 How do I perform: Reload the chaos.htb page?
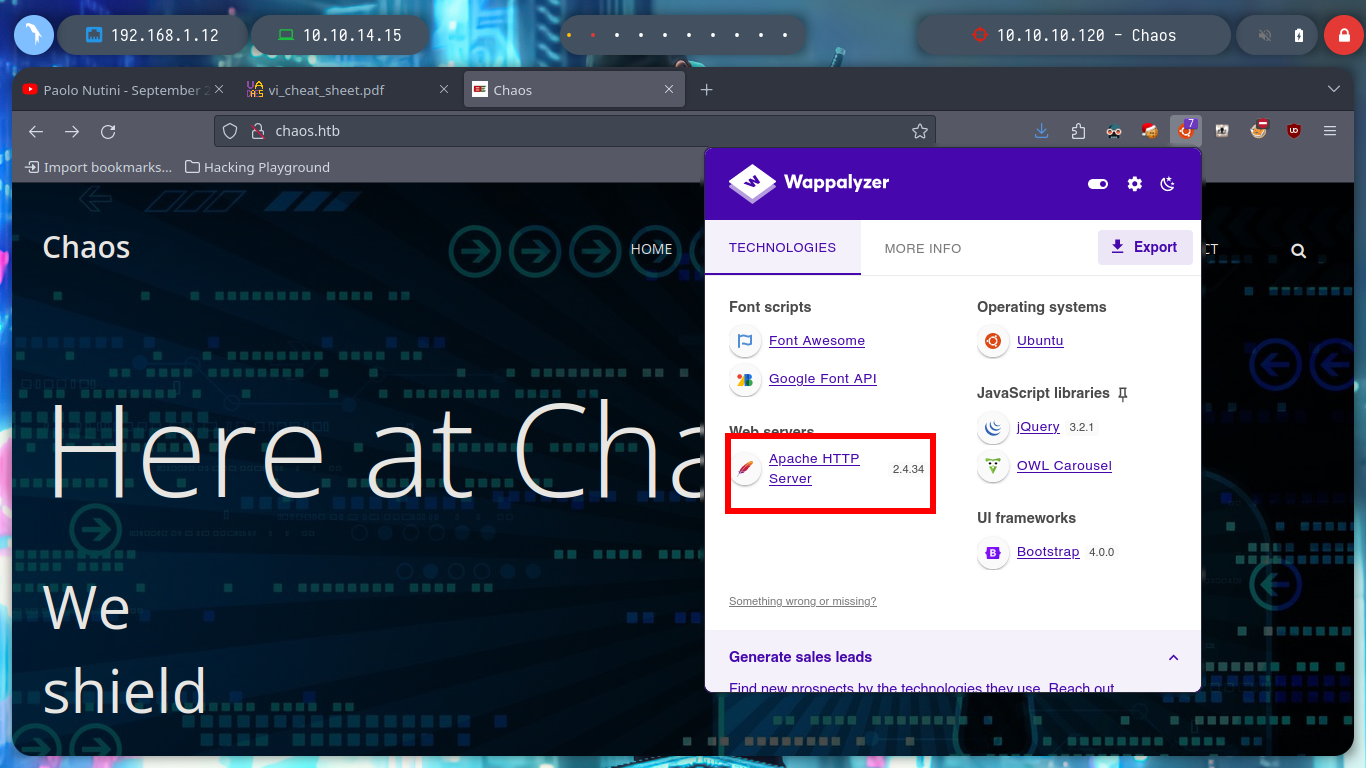[x=108, y=131]
